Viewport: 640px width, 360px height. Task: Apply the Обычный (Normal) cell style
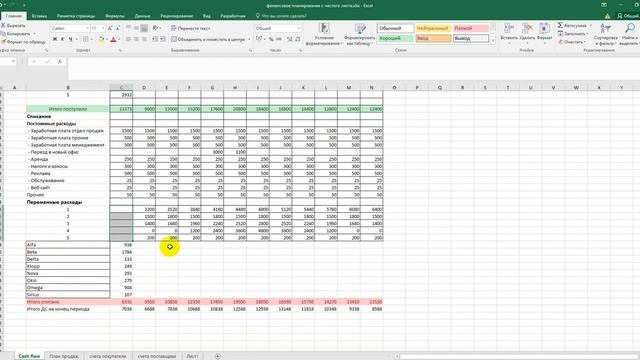click(395, 28)
